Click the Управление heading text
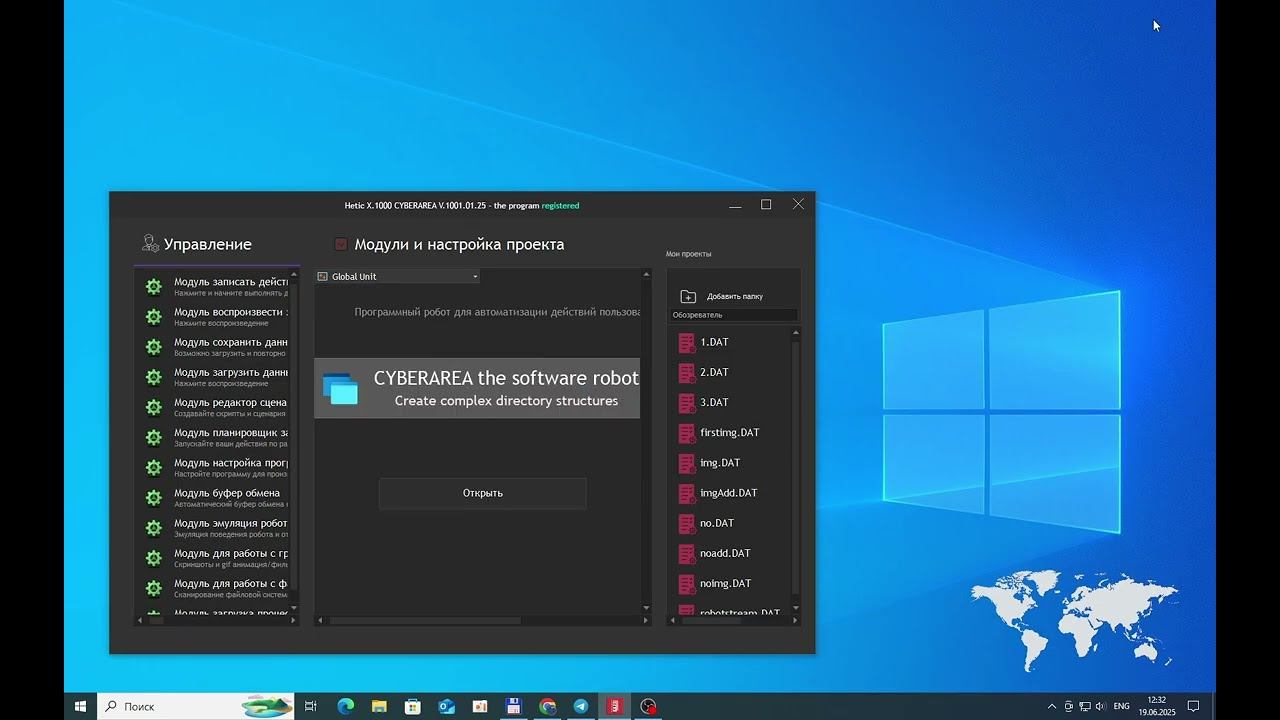The image size is (1280, 720). point(208,244)
